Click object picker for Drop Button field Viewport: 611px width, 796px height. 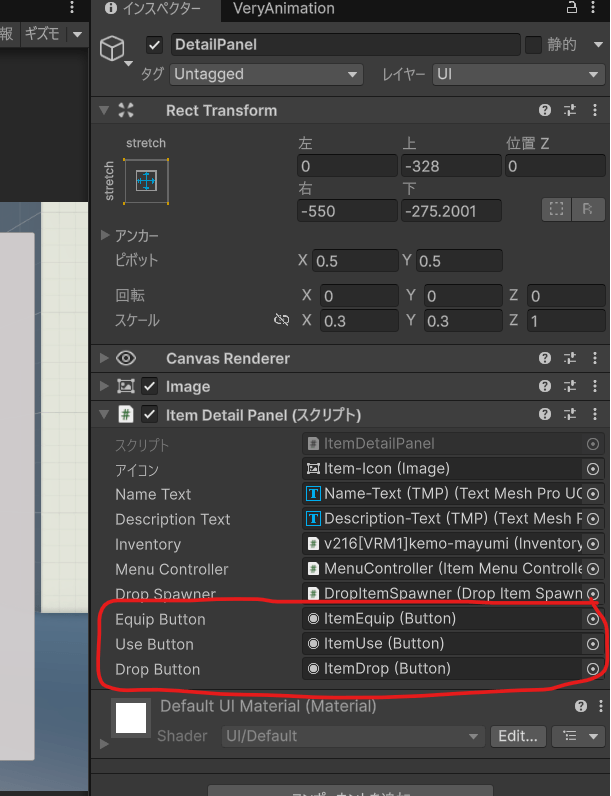click(x=593, y=669)
